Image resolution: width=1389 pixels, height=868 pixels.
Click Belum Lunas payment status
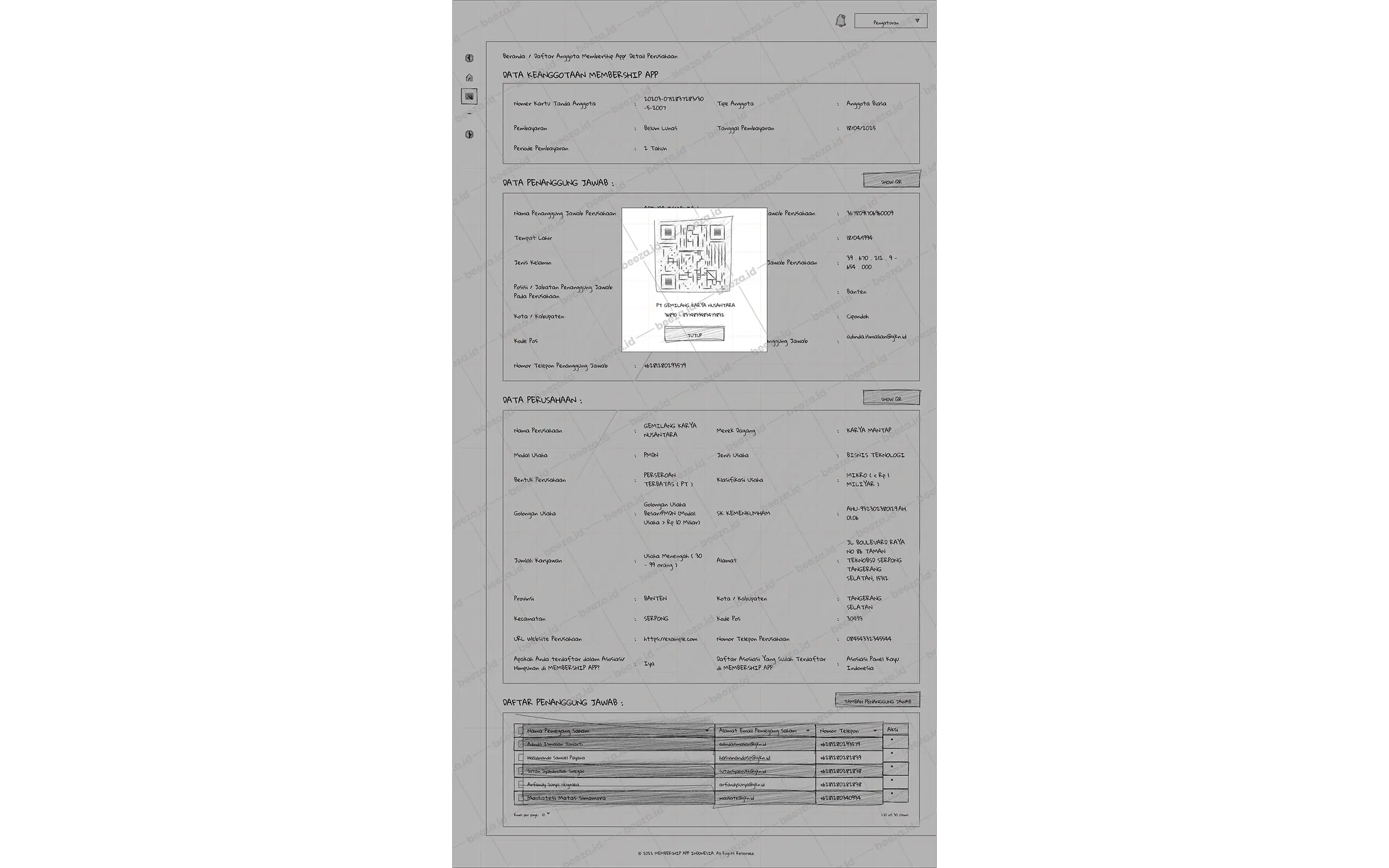(x=660, y=128)
